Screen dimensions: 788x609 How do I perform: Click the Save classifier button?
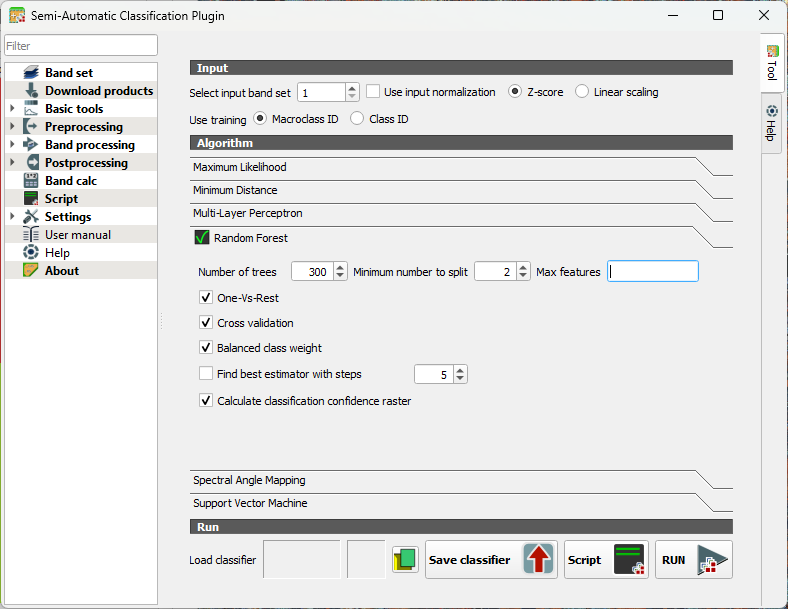point(491,560)
